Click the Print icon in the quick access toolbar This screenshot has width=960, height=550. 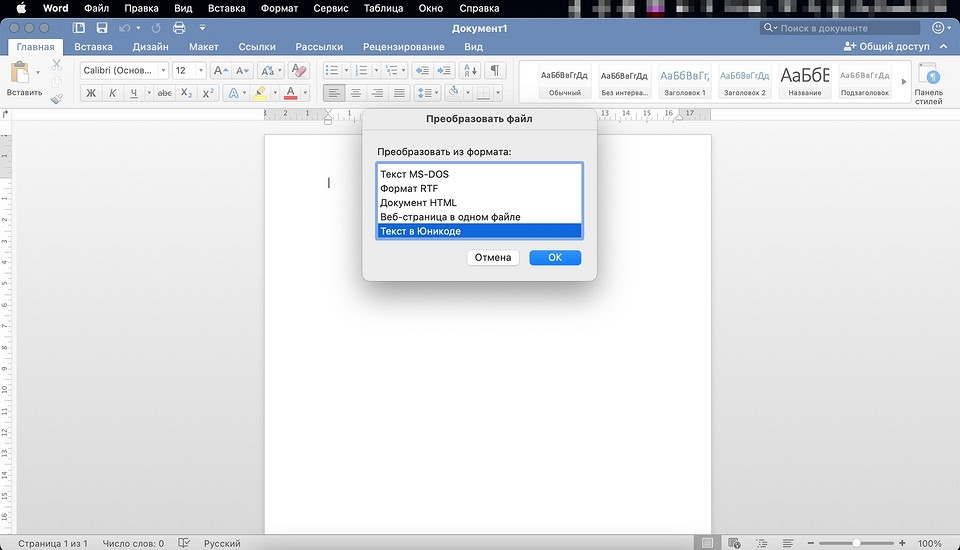[179, 28]
